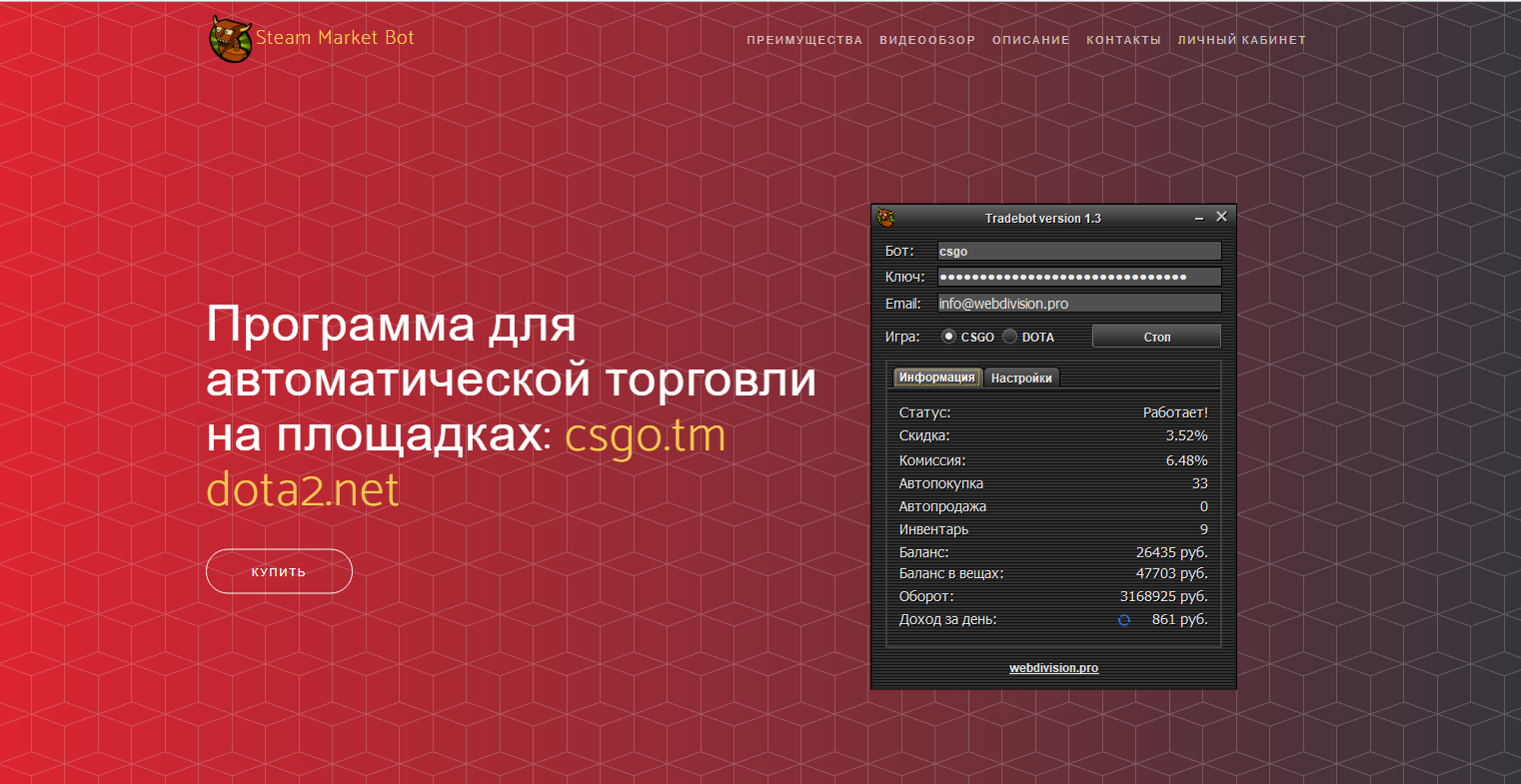Go to the ВИДЕООБЗОР section
Viewport: 1521px width, 784px height.
tap(927, 40)
